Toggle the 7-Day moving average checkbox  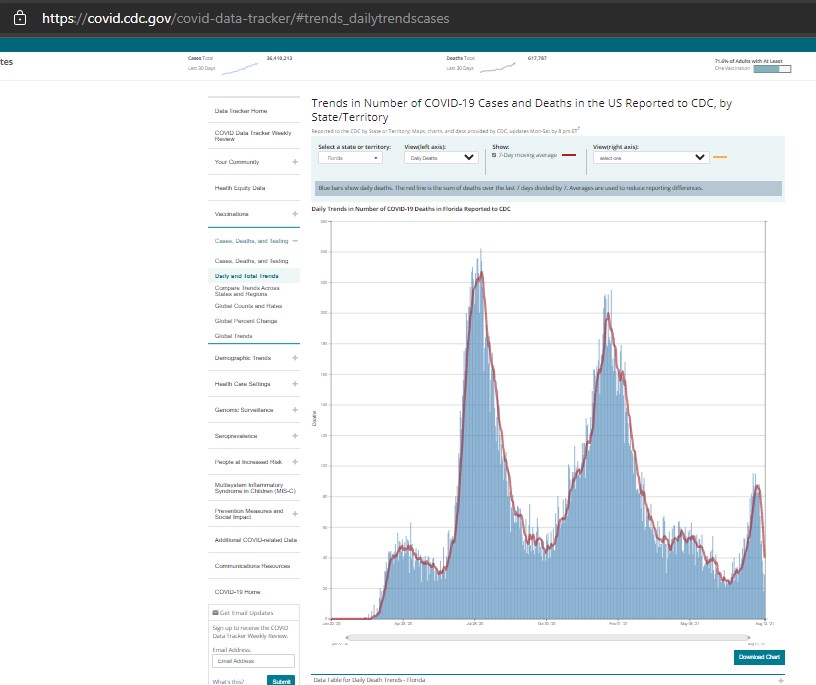[495, 156]
